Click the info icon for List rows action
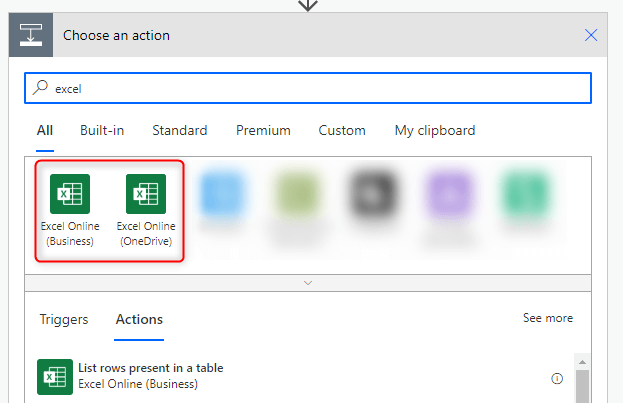Viewport: 623px width, 403px height. 557,379
